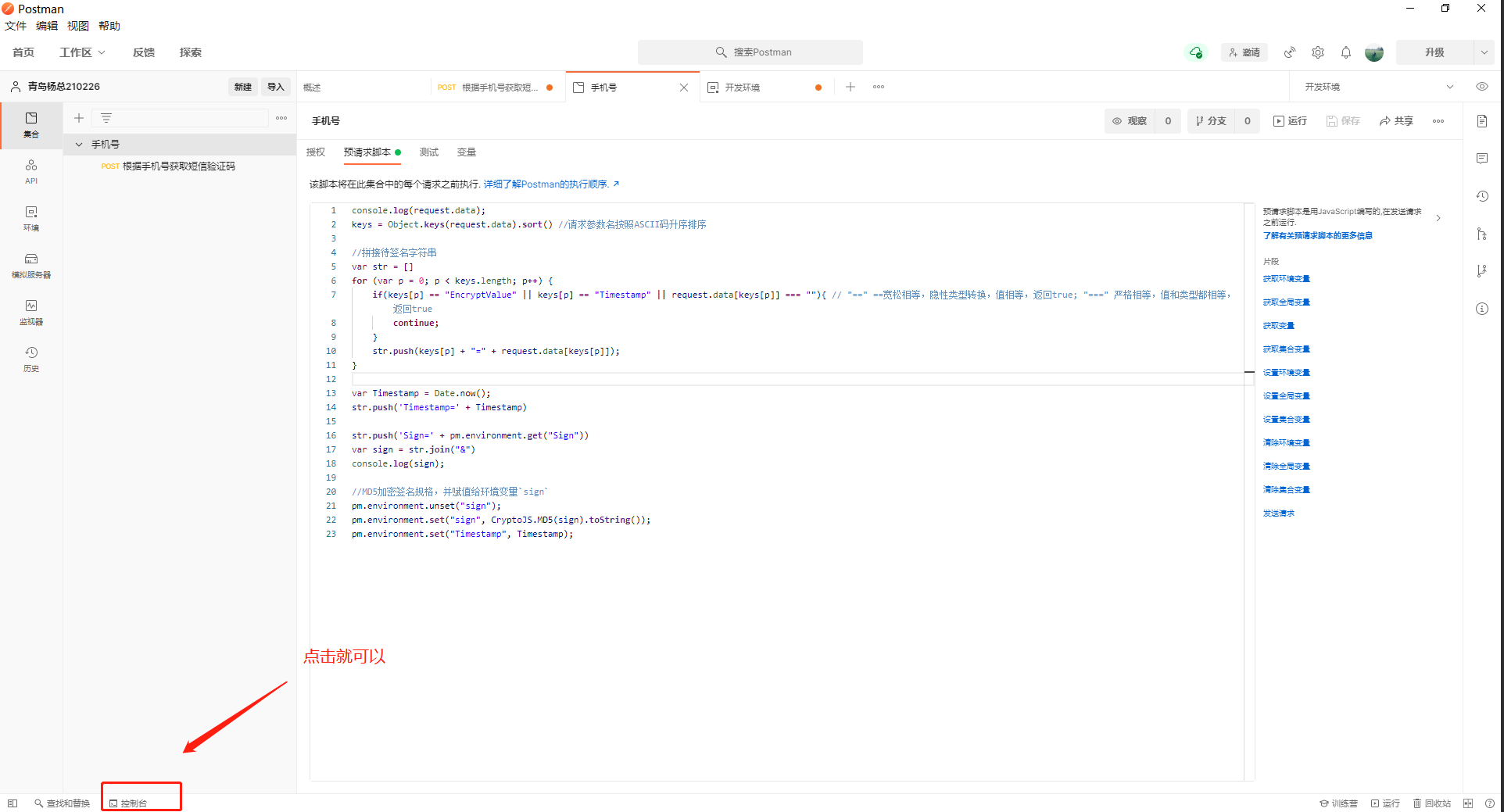Toggle the sidebar visibility in the status bar
The image size is (1504, 812).
(x=12, y=803)
